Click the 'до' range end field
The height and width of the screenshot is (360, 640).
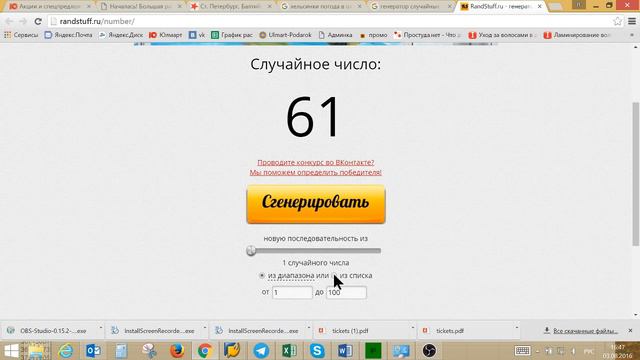346,292
